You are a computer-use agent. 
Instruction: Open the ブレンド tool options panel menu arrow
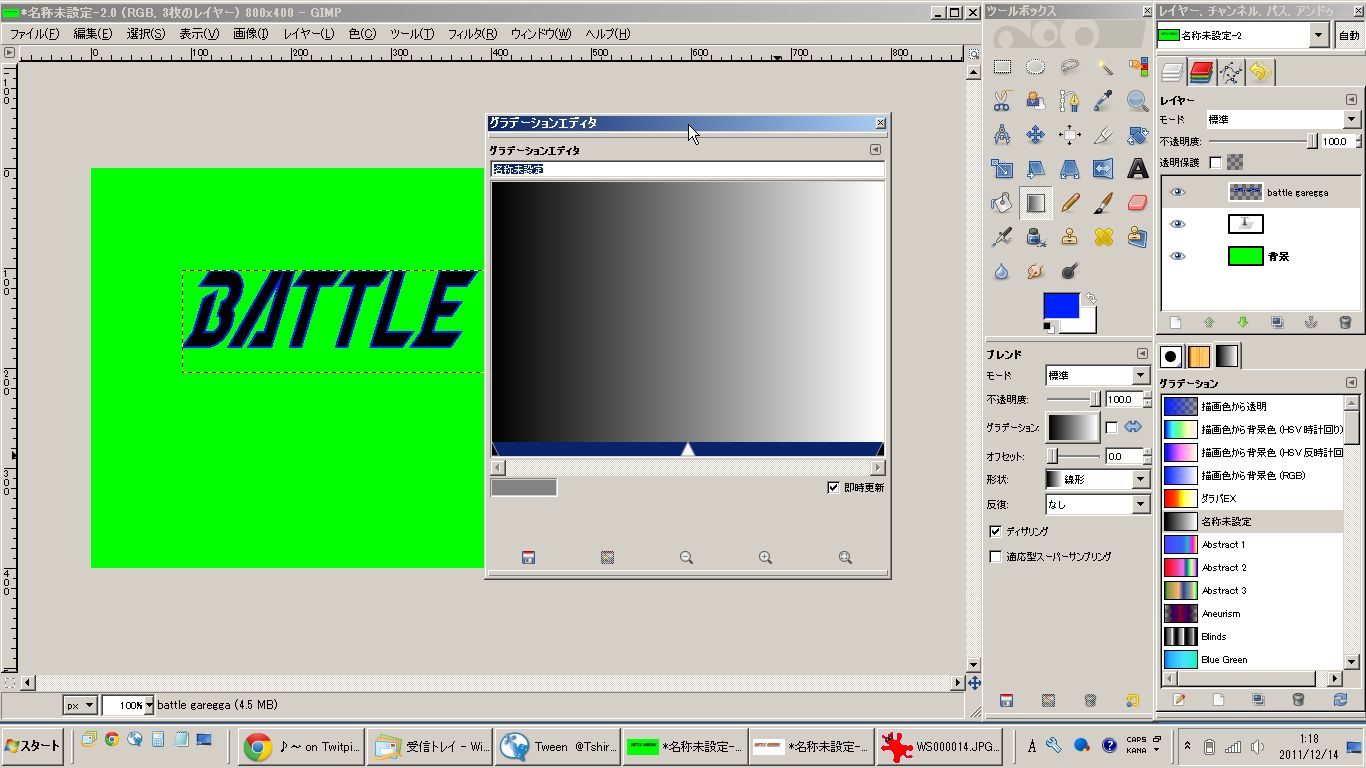pos(1142,354)
